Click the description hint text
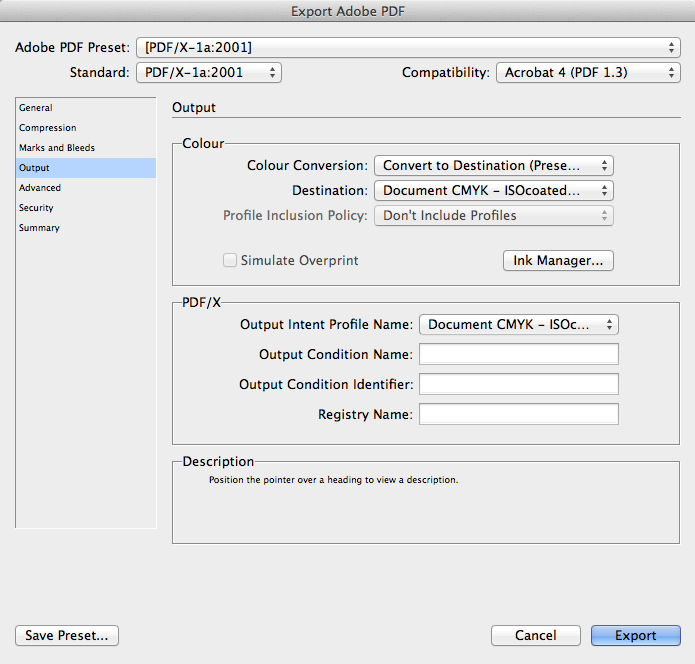The width and height of the screenshot is (695, 664). click(333, 480)
